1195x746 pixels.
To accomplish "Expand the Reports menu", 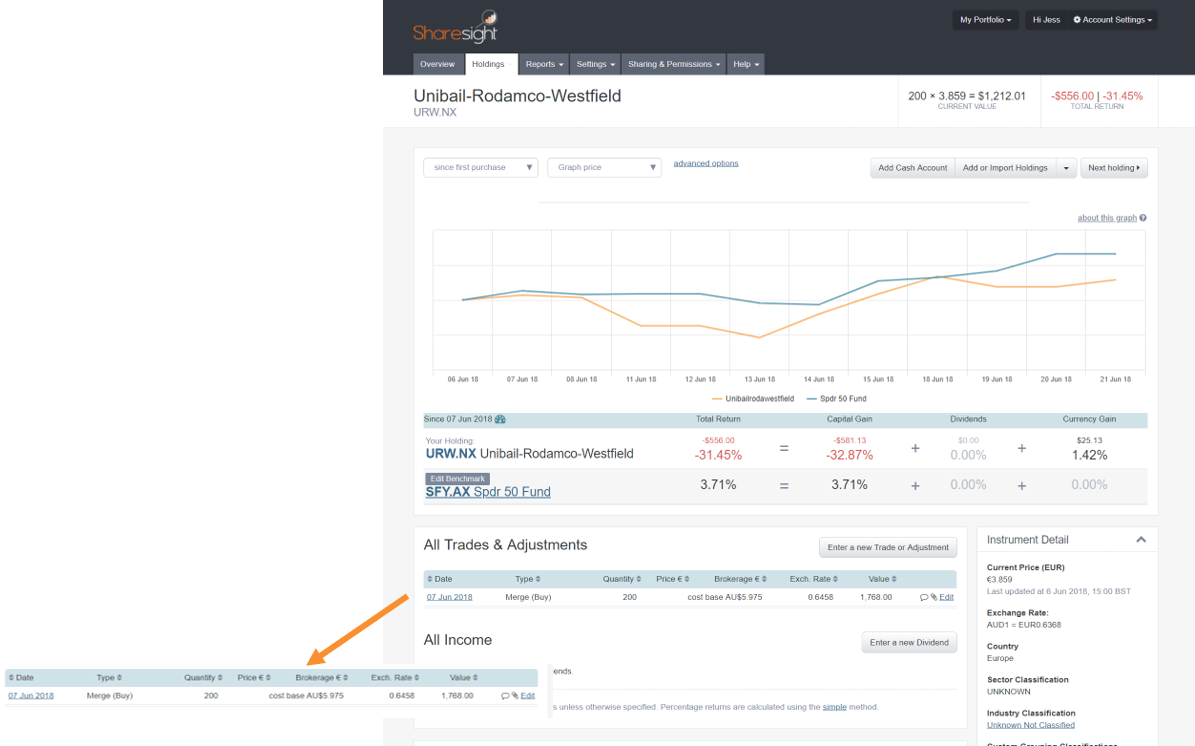I will [544, 64].
